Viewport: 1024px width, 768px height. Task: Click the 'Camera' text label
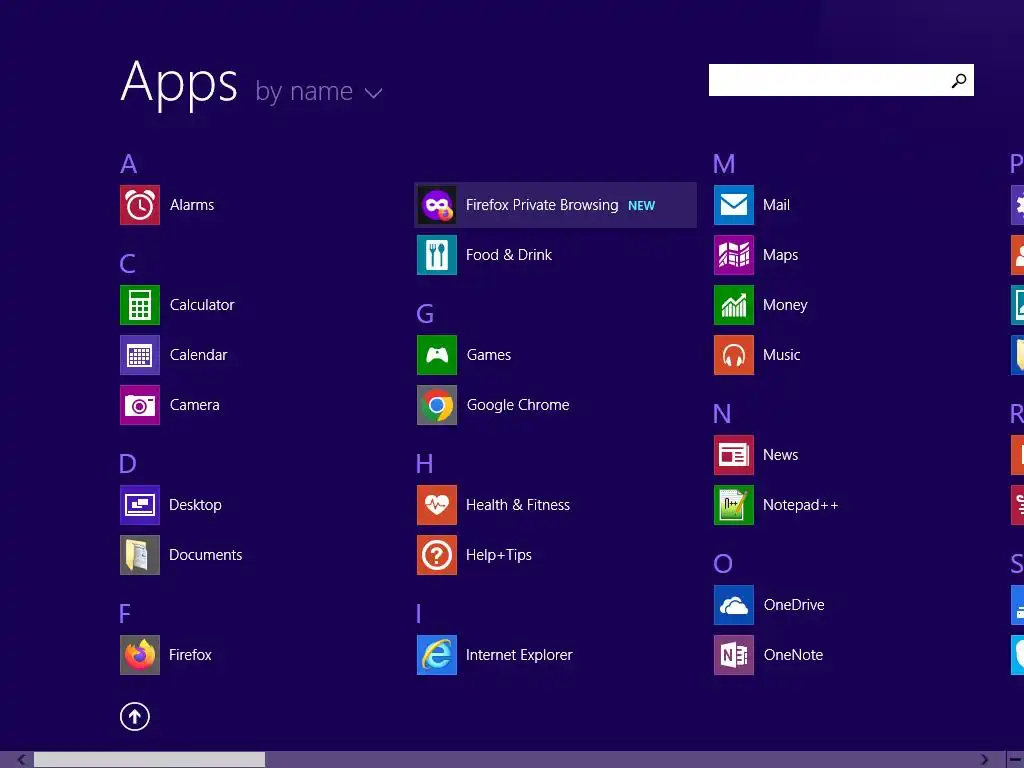(x=195, y=405)
